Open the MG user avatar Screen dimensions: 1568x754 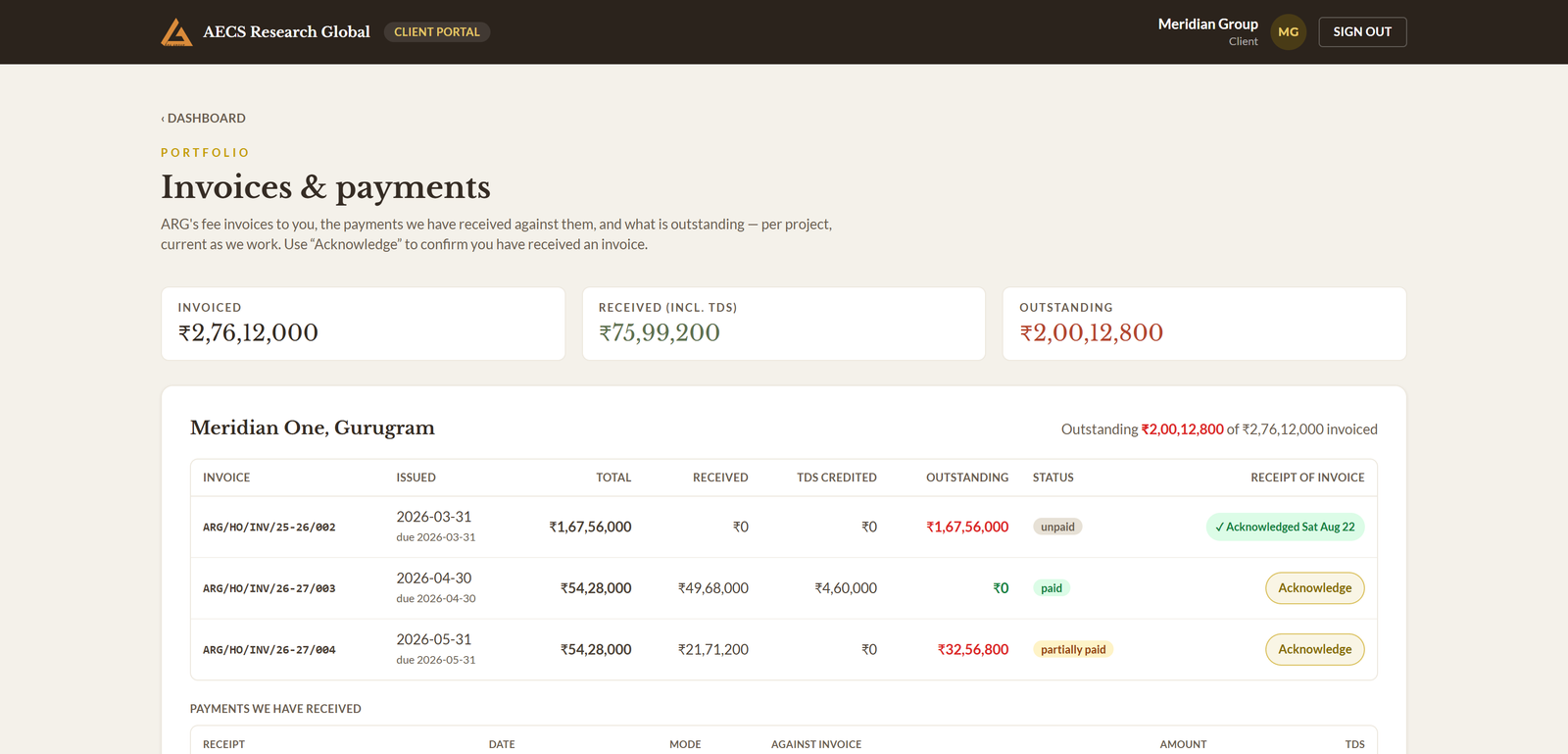pyautogui.click(x=1288, y=32)
